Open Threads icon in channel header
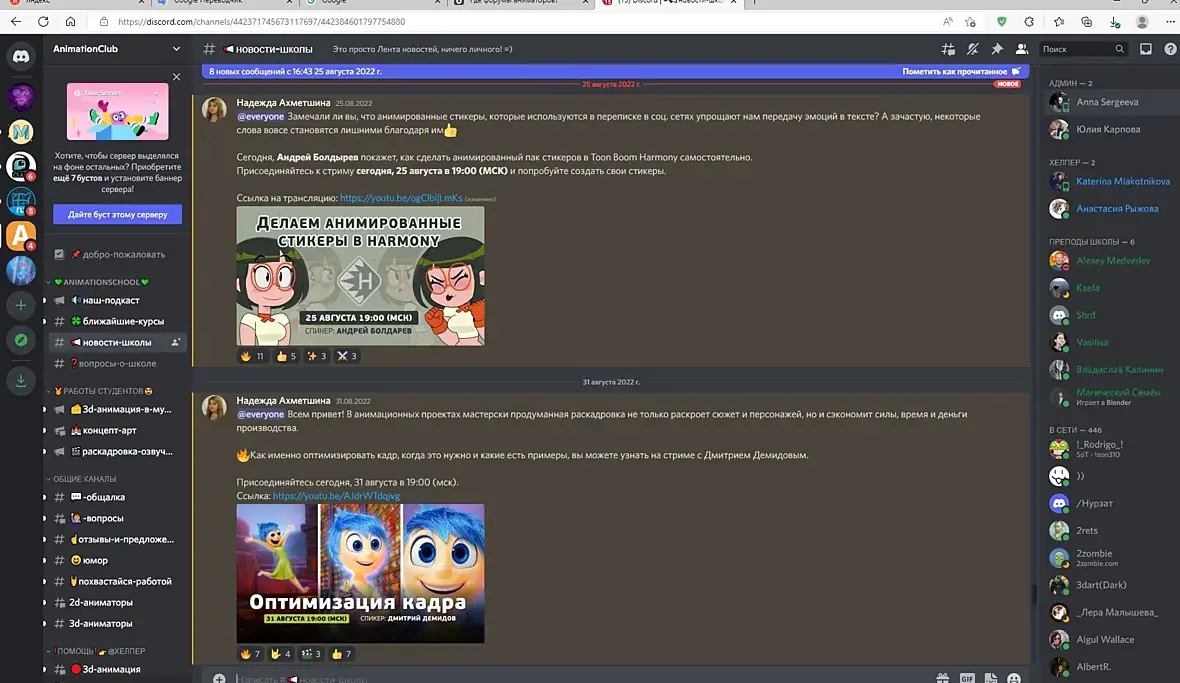 coord(948,49)
